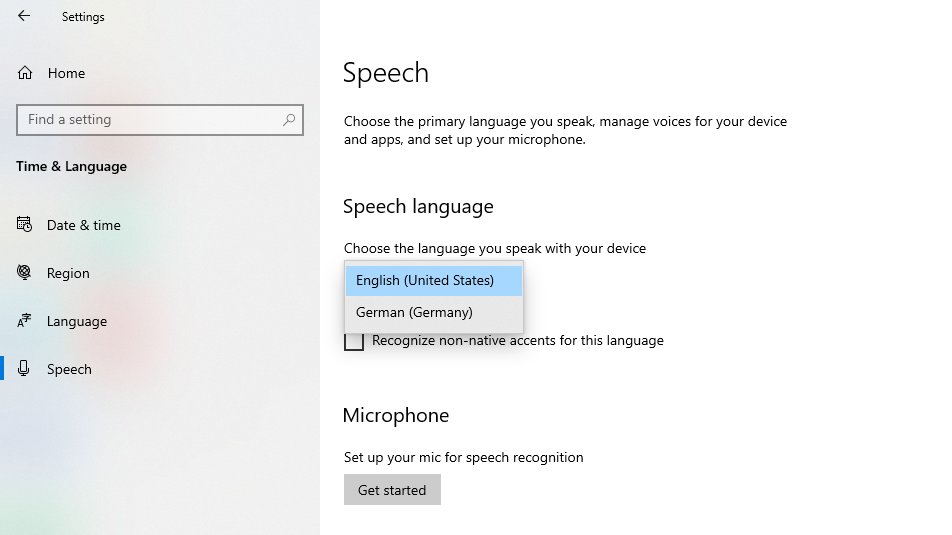The height and width of the screenshot is (535, 952).
Task: Enable the non-native accents checkbox
Action: pyautogui.click(x=354, y=341)
